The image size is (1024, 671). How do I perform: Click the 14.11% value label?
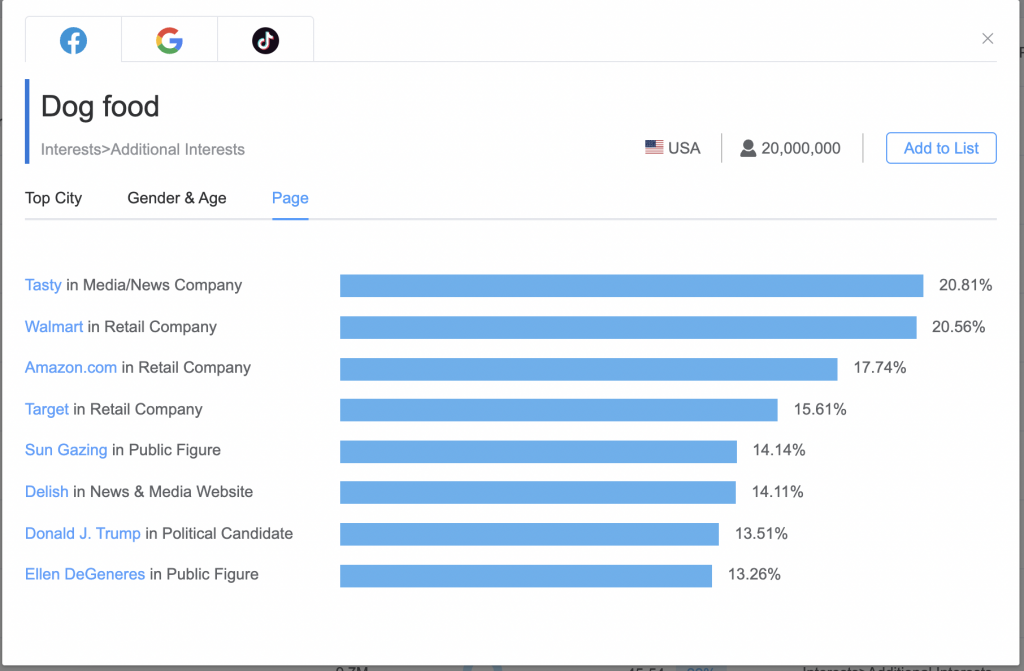[778, 492]
